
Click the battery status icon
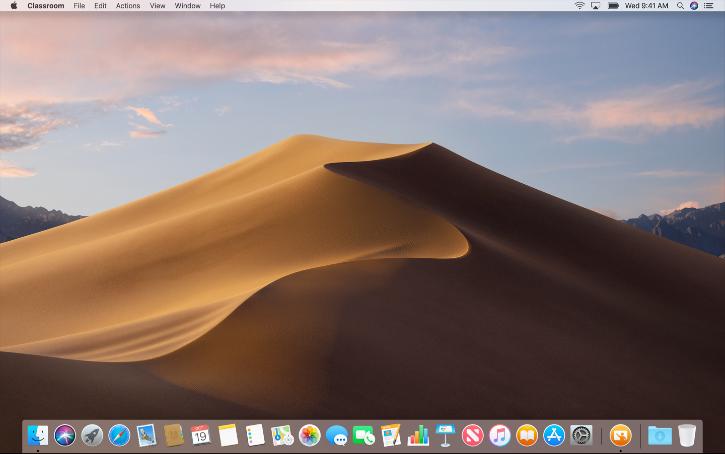click(x=613, y=6)
